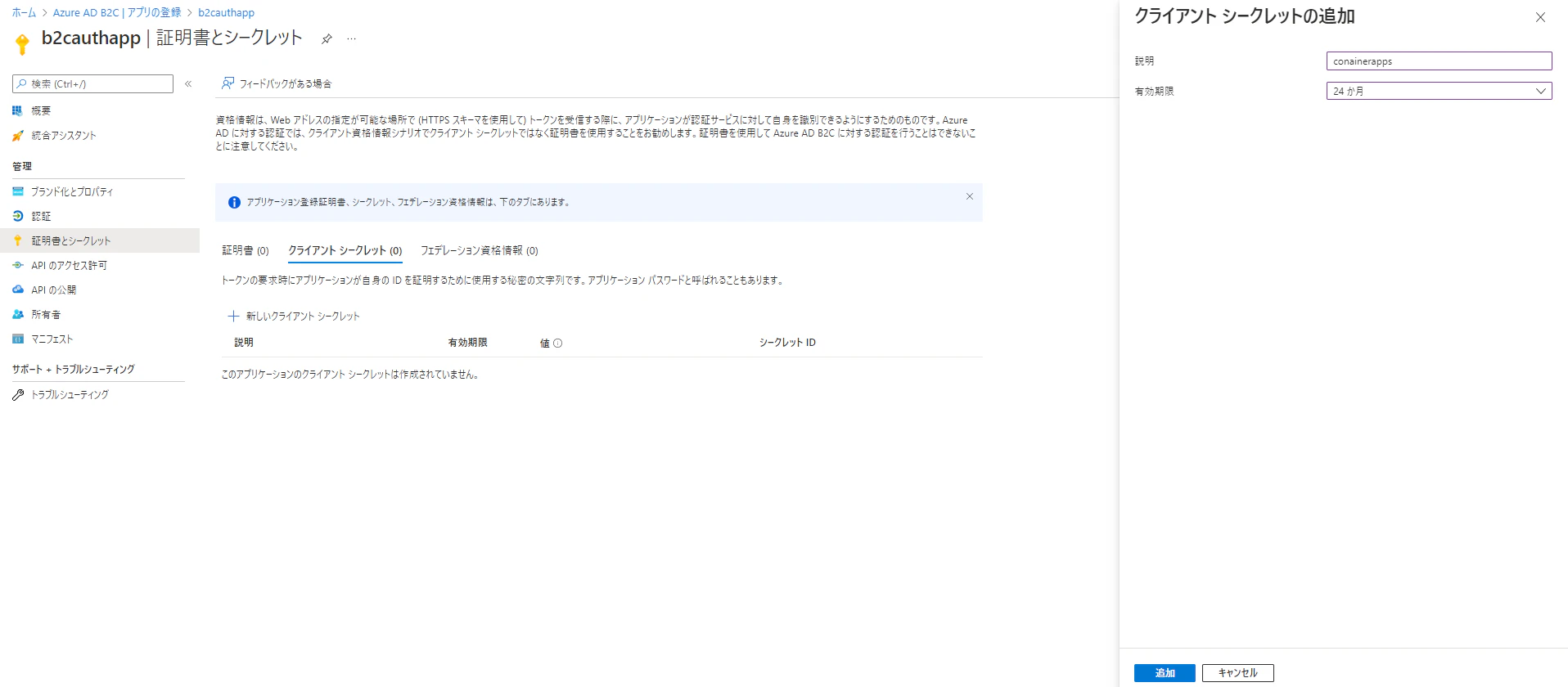Open API のアクセス許可 menu item
The width and height of the screenshot is (1568, 687).
coord(69,265)
